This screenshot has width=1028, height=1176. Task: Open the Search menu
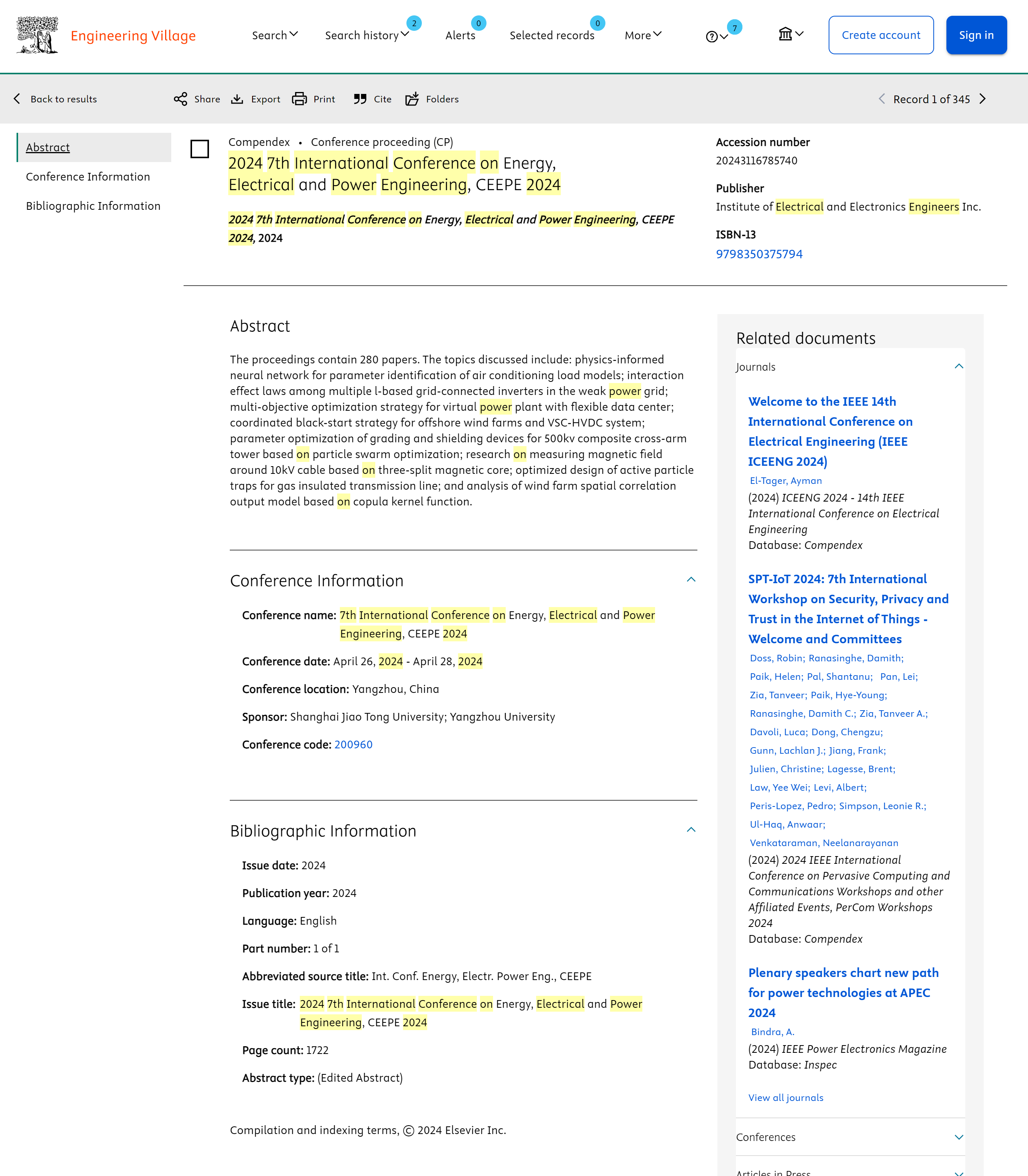pyautogui.click(x=275, y=35)
